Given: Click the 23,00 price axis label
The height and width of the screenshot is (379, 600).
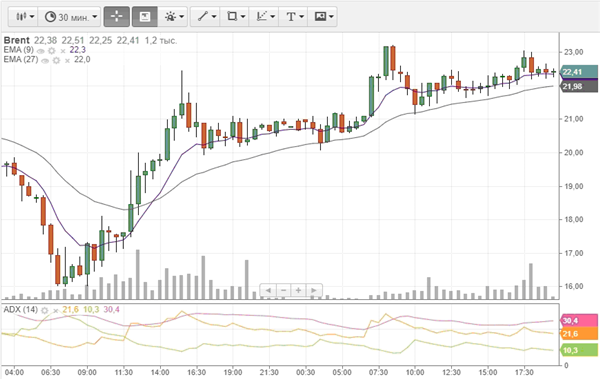Looking at the screenshot, I should click(573, 52).
